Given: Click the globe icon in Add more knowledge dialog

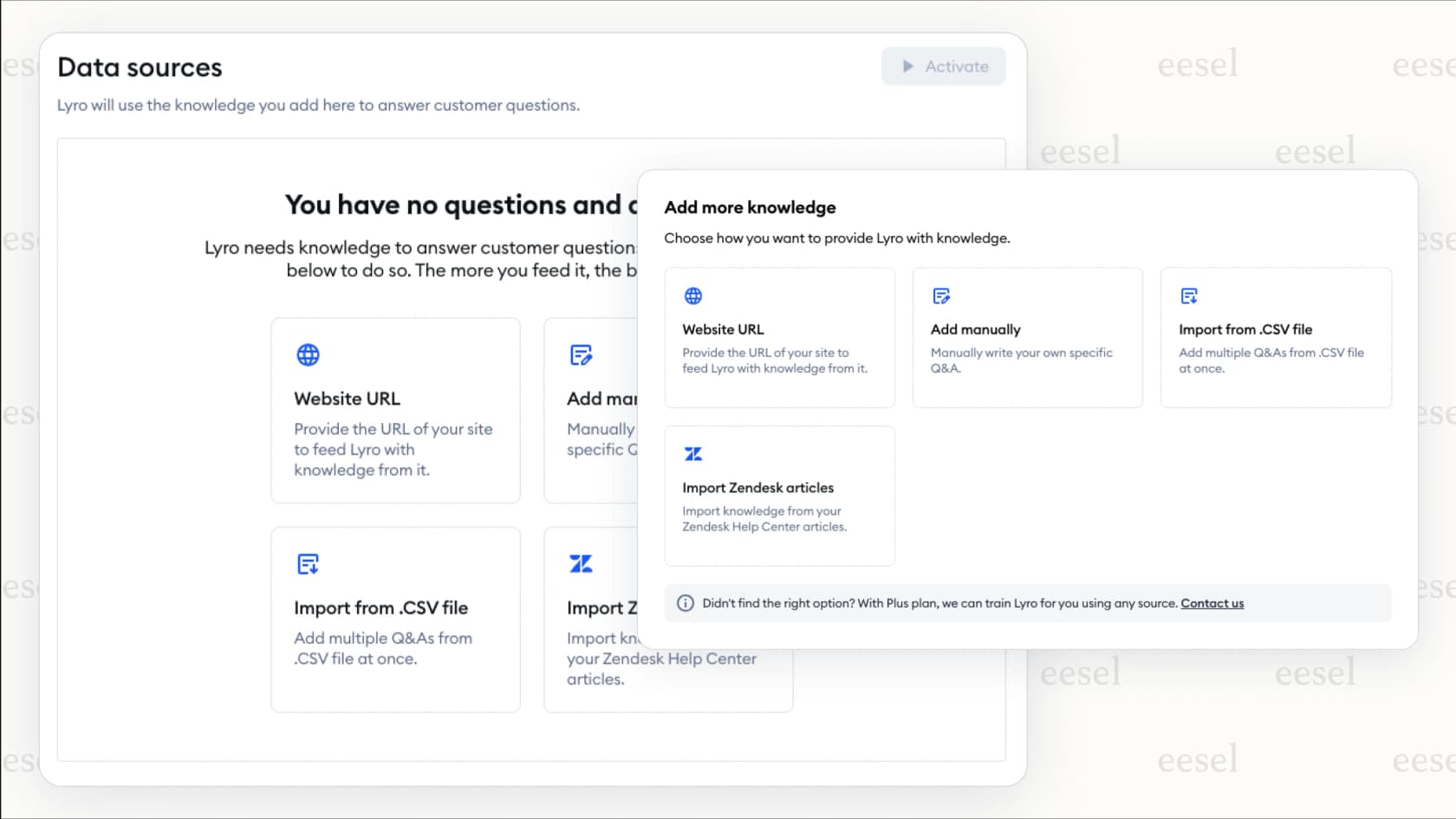Looking at the screenshot, I should tap(693, 296).
